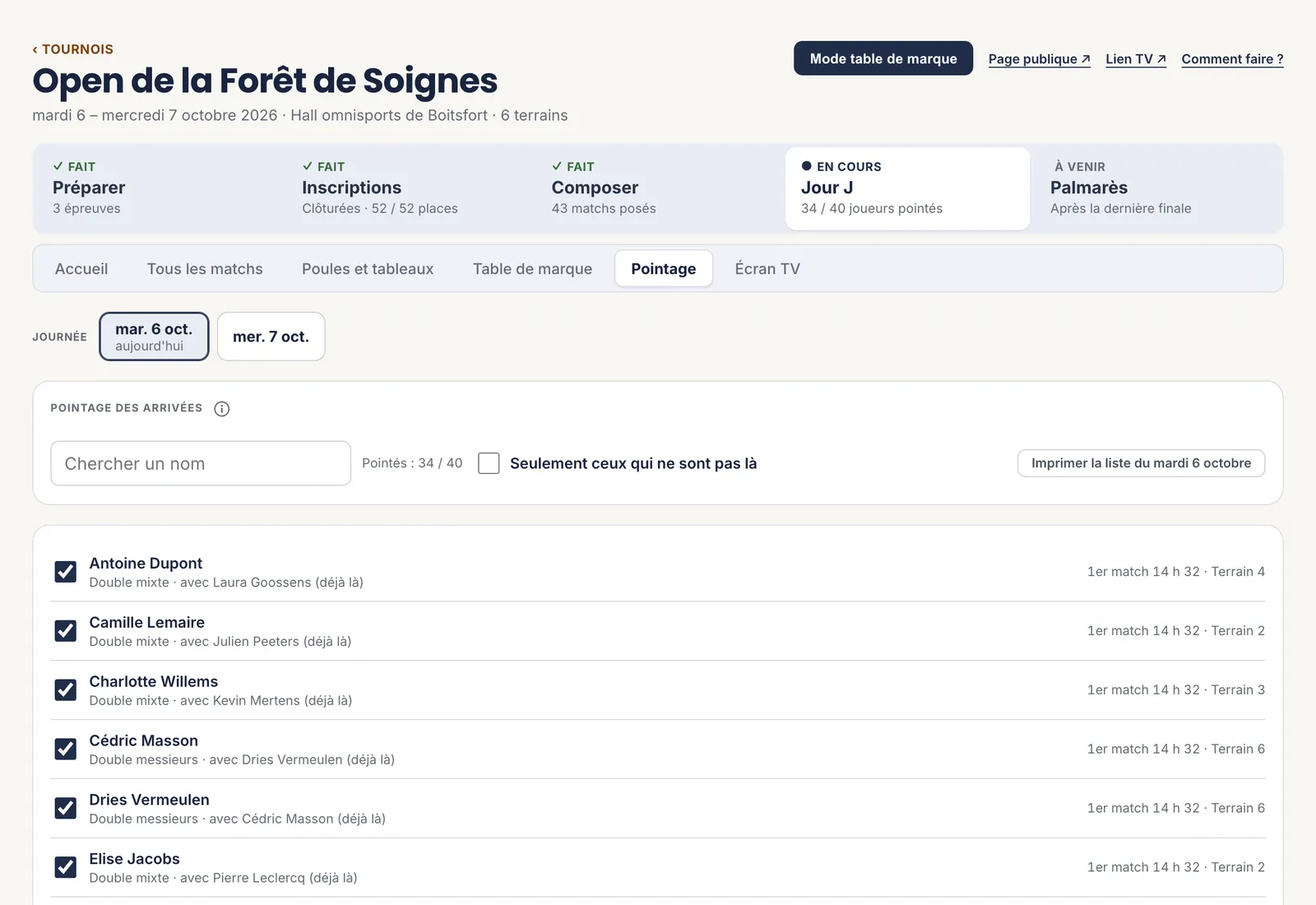This screenshot has height=905, width=1316.
Task: Open the Page publique link
Action: [1040, 59]
